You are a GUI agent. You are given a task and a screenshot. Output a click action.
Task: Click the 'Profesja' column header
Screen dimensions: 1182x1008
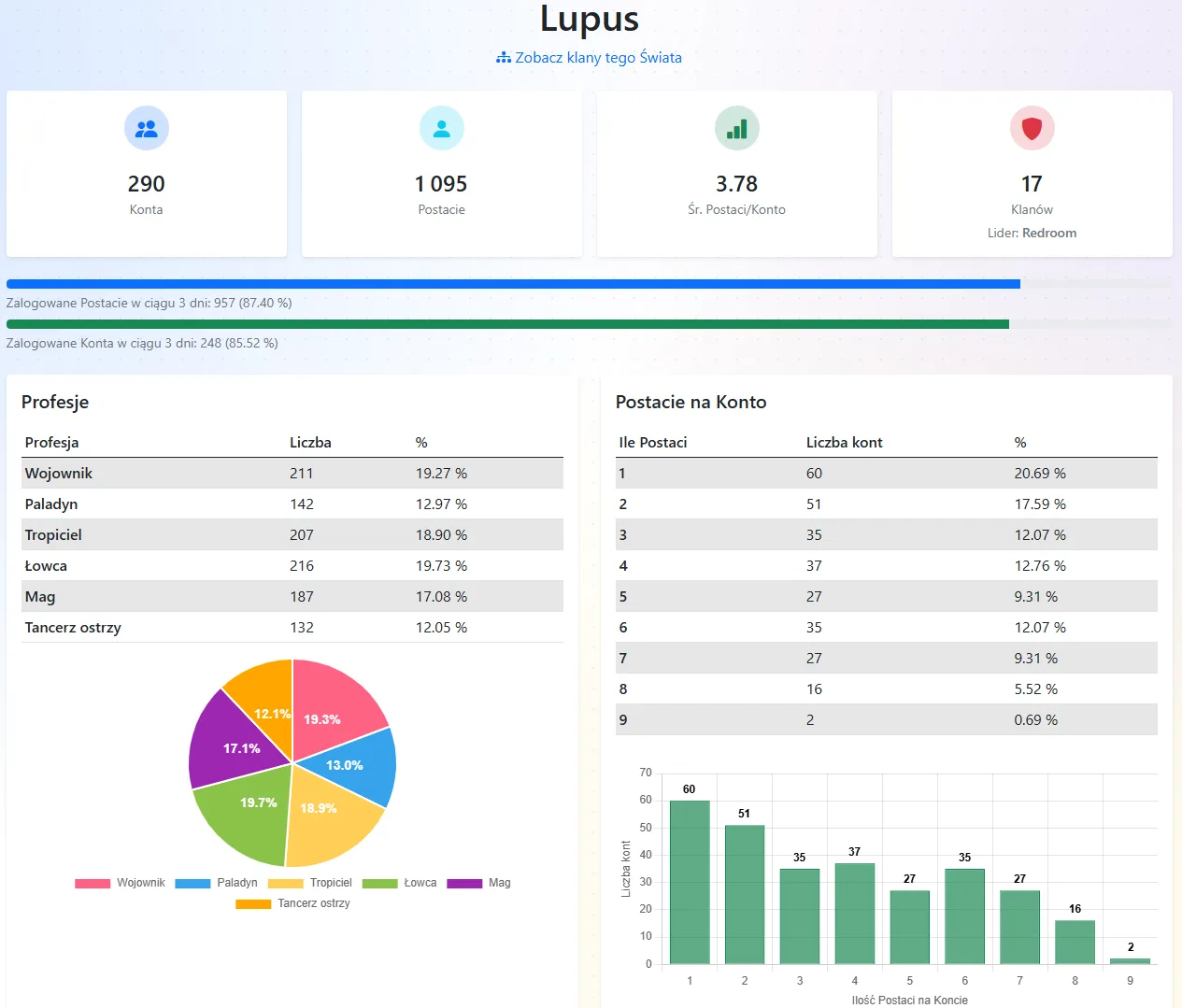pyautogui.click(x=52, y=443)
